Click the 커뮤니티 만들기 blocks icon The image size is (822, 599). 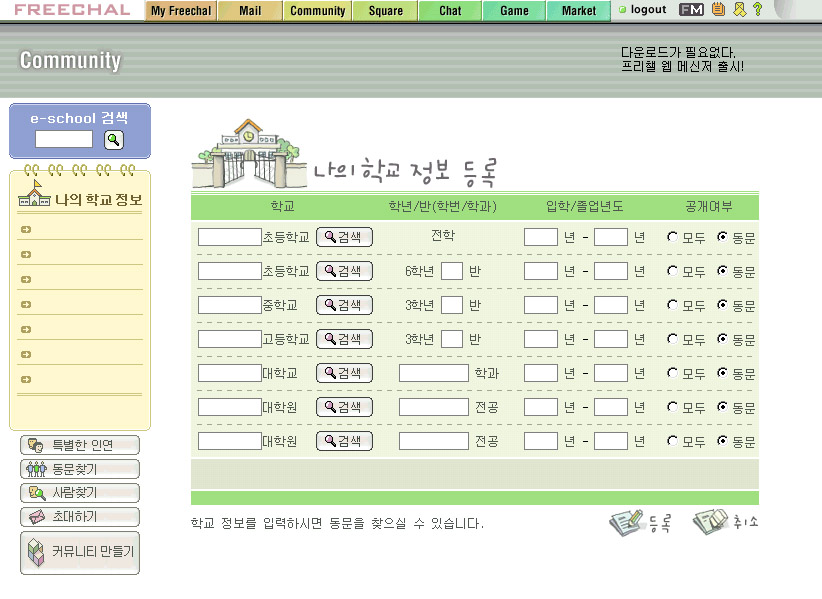pos(36,552)
